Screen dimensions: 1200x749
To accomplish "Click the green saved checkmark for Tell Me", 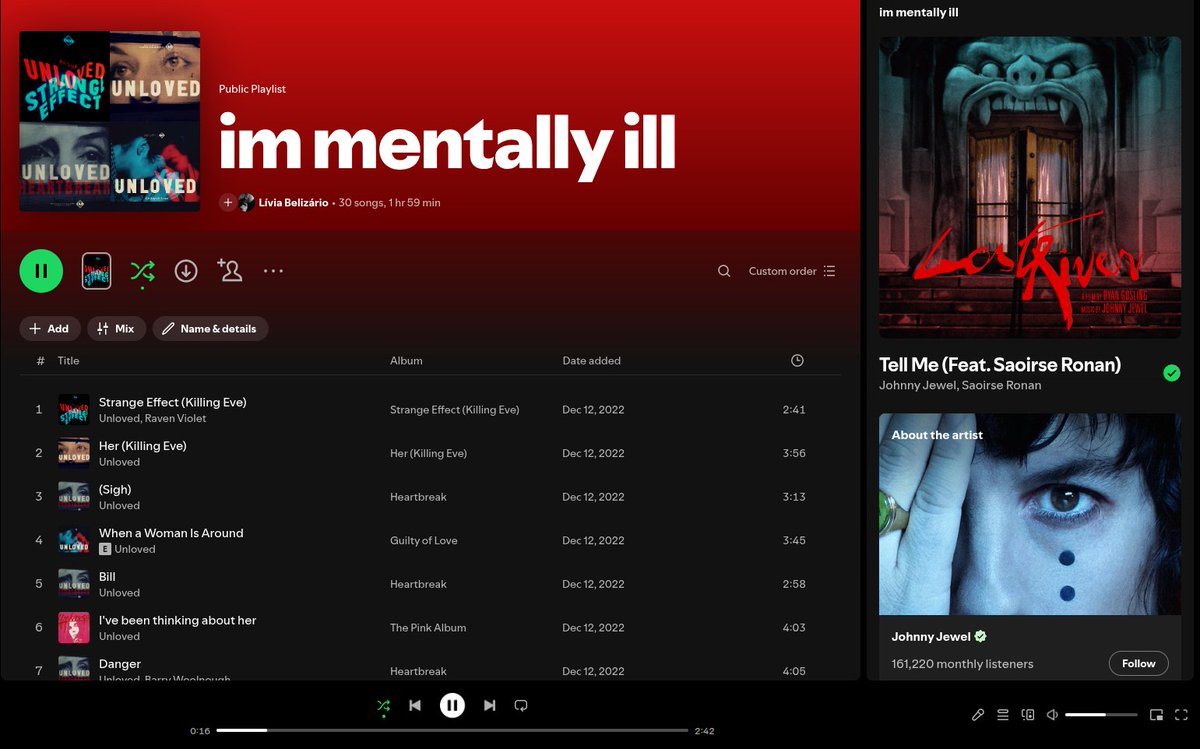I will (1172, 373).
